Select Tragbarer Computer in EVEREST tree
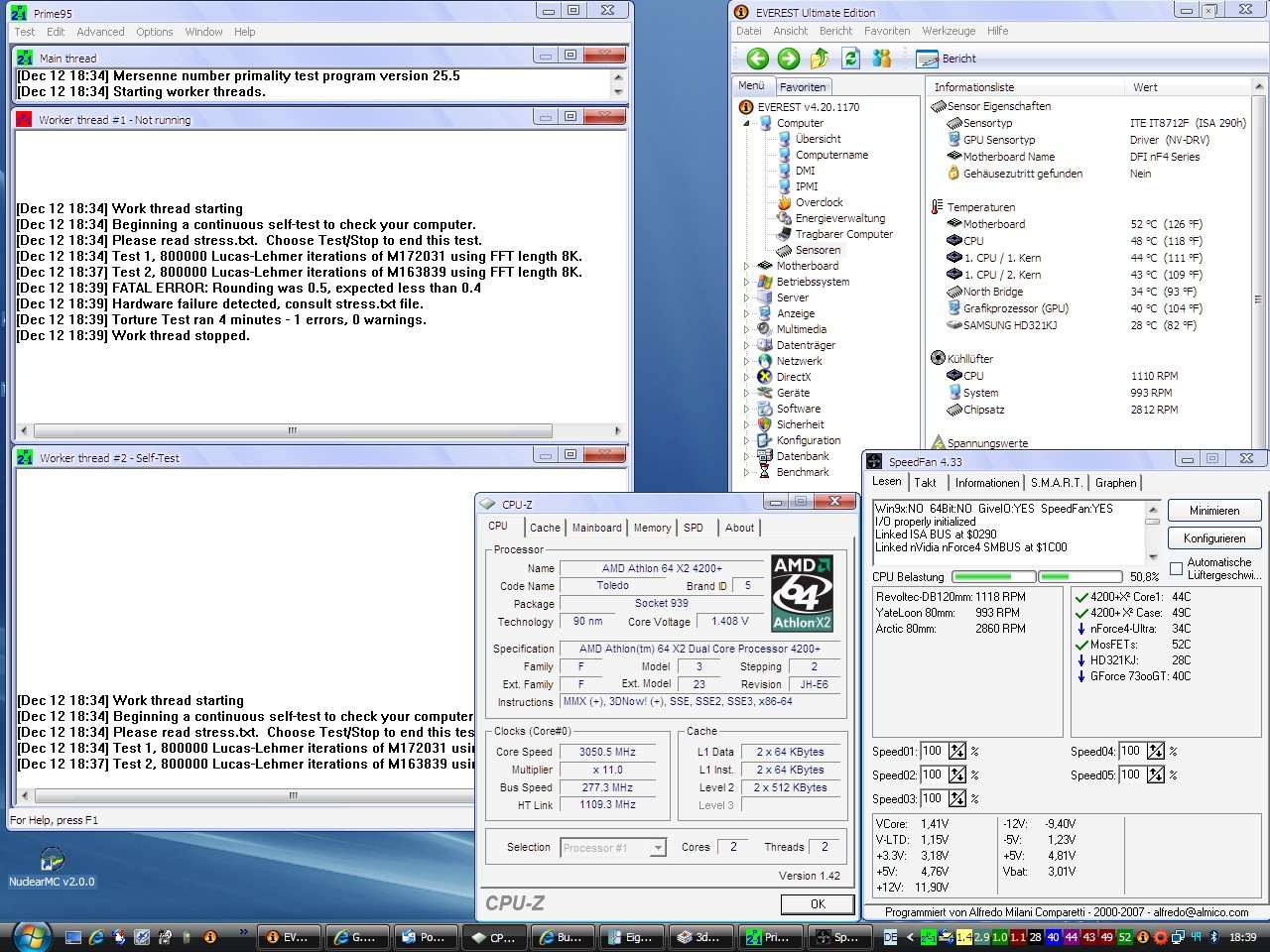The width and height of the screenshot is (1270, 952). coord(843,234)
